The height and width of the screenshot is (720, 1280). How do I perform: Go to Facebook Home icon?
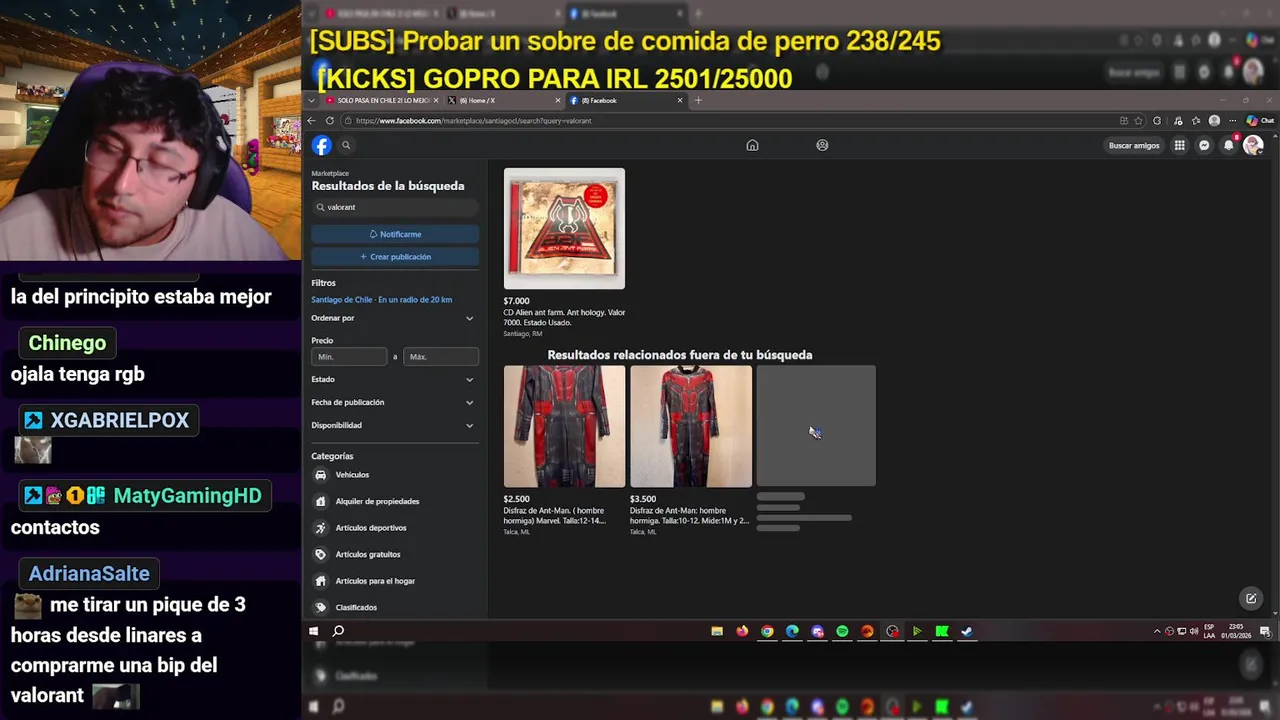coord(752,145)
